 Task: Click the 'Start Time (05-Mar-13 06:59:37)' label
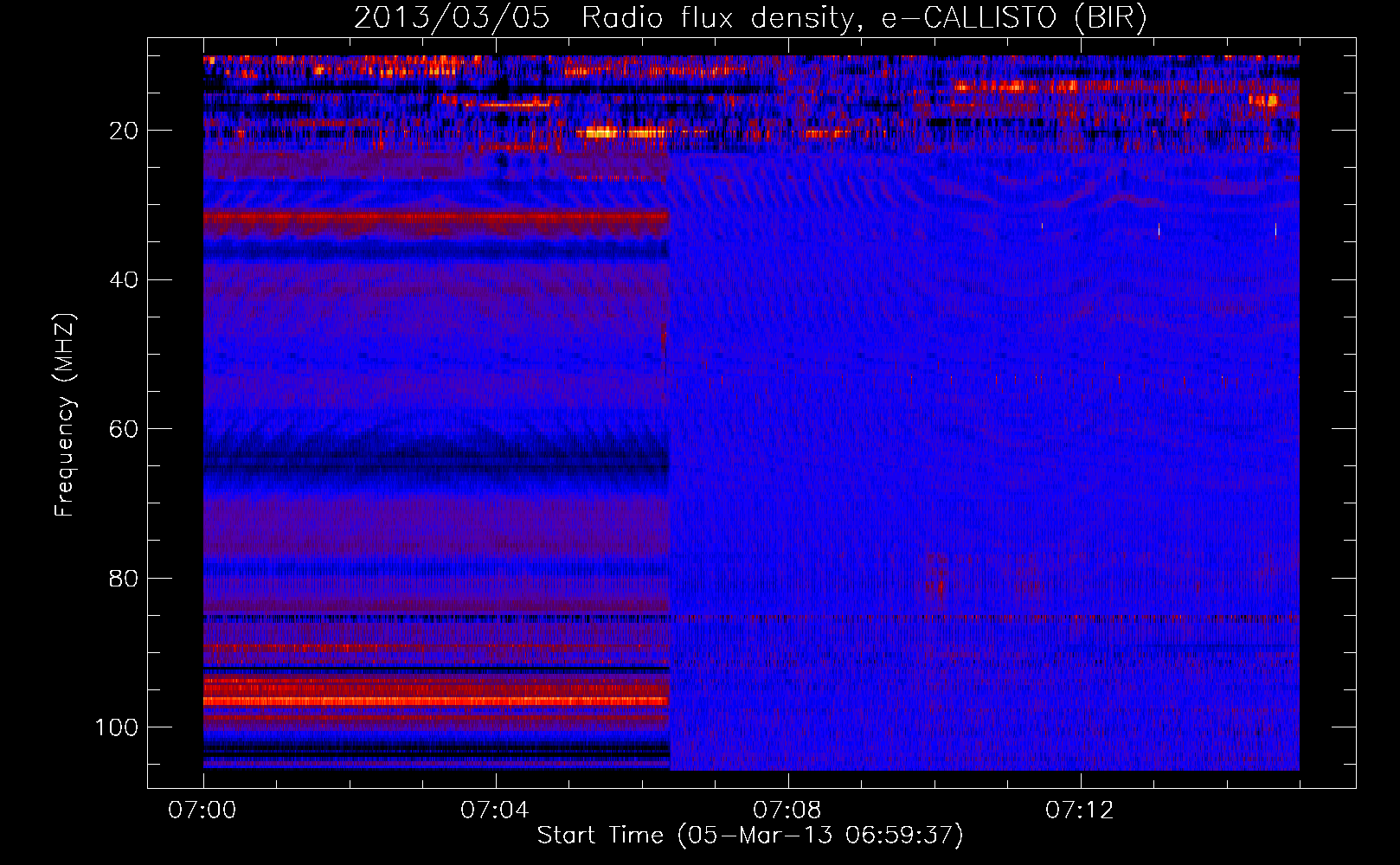750,836
